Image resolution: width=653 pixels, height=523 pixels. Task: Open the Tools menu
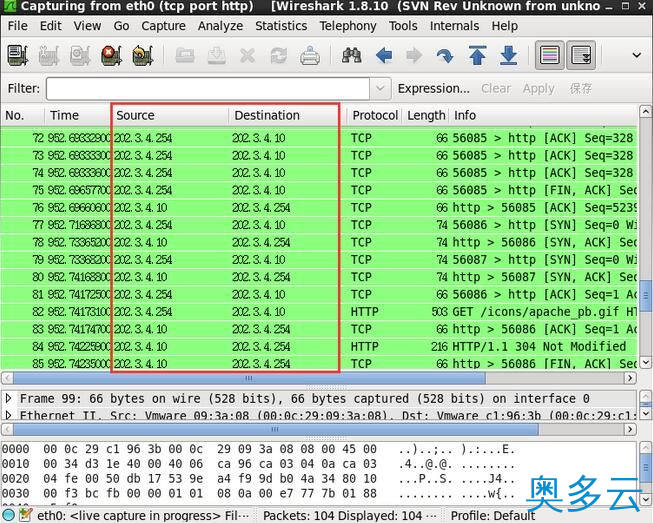tap(403, 26)
